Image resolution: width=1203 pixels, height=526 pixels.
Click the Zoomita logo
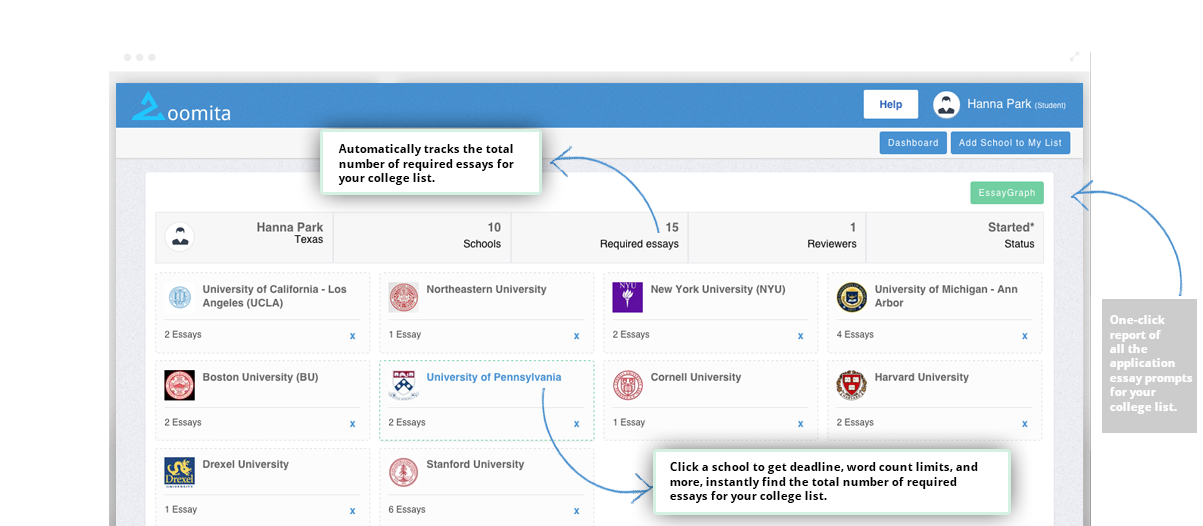coord(181,107)
